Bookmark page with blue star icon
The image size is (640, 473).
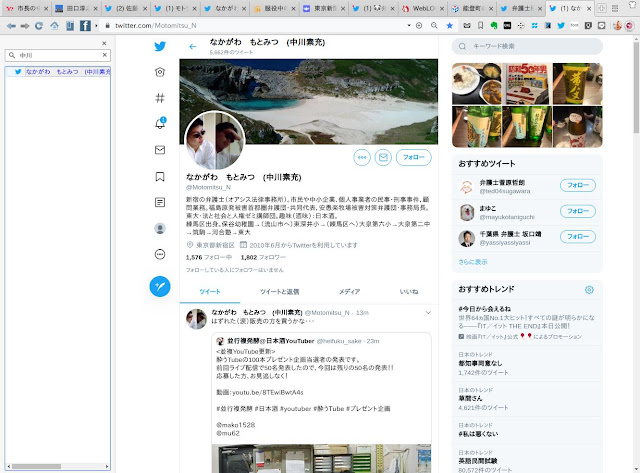click(449, 26)
